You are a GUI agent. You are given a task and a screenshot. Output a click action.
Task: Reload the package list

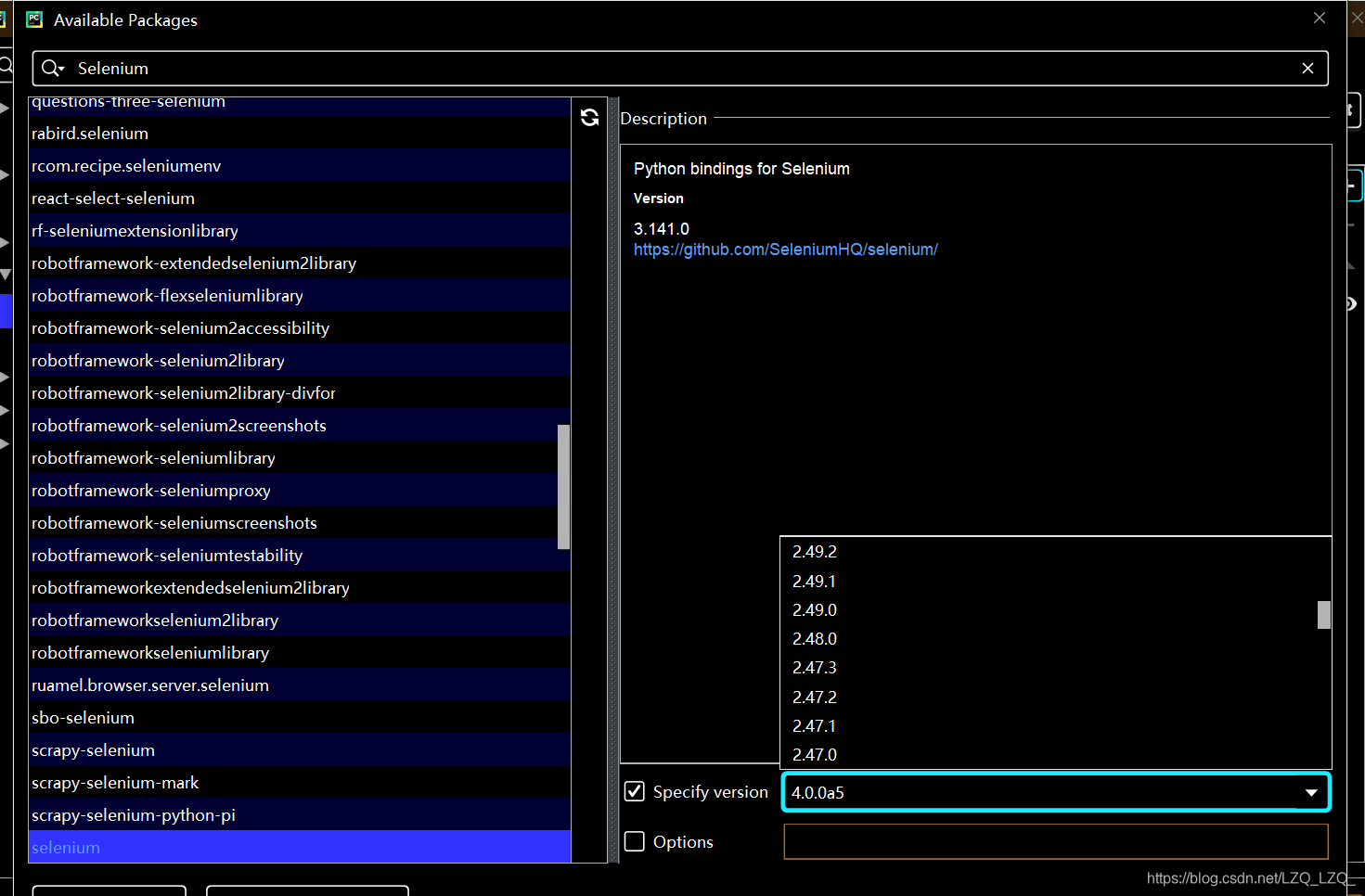point(589,117)
